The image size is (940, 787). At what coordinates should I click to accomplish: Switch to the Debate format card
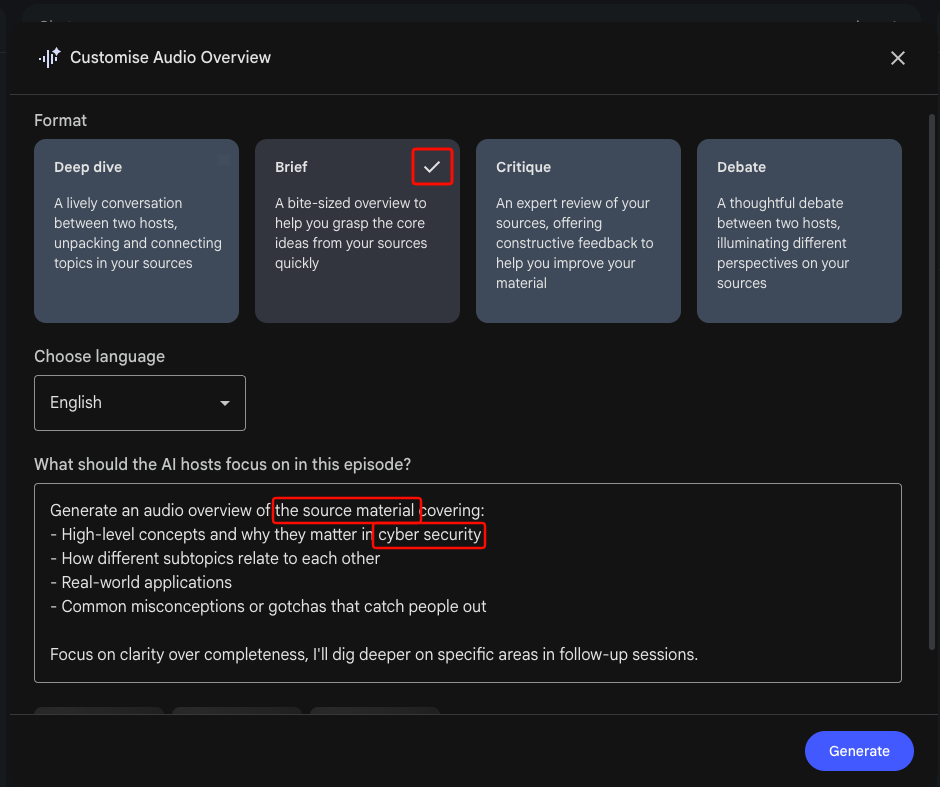click(x=799, y=230)
